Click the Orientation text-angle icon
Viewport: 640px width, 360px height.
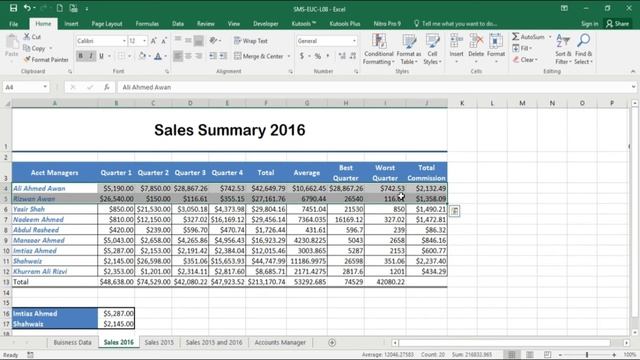click(x=213, y=40)
